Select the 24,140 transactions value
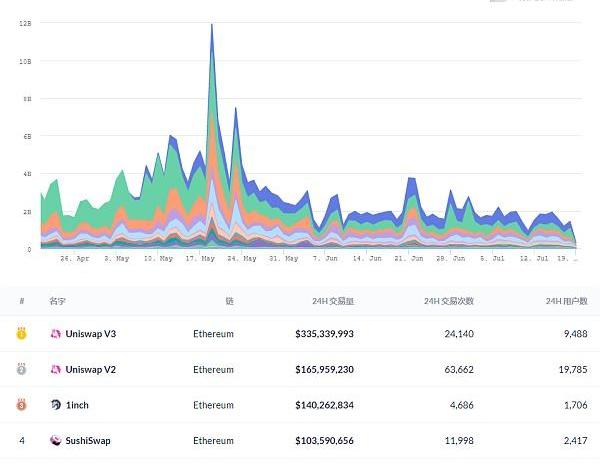 459,334
